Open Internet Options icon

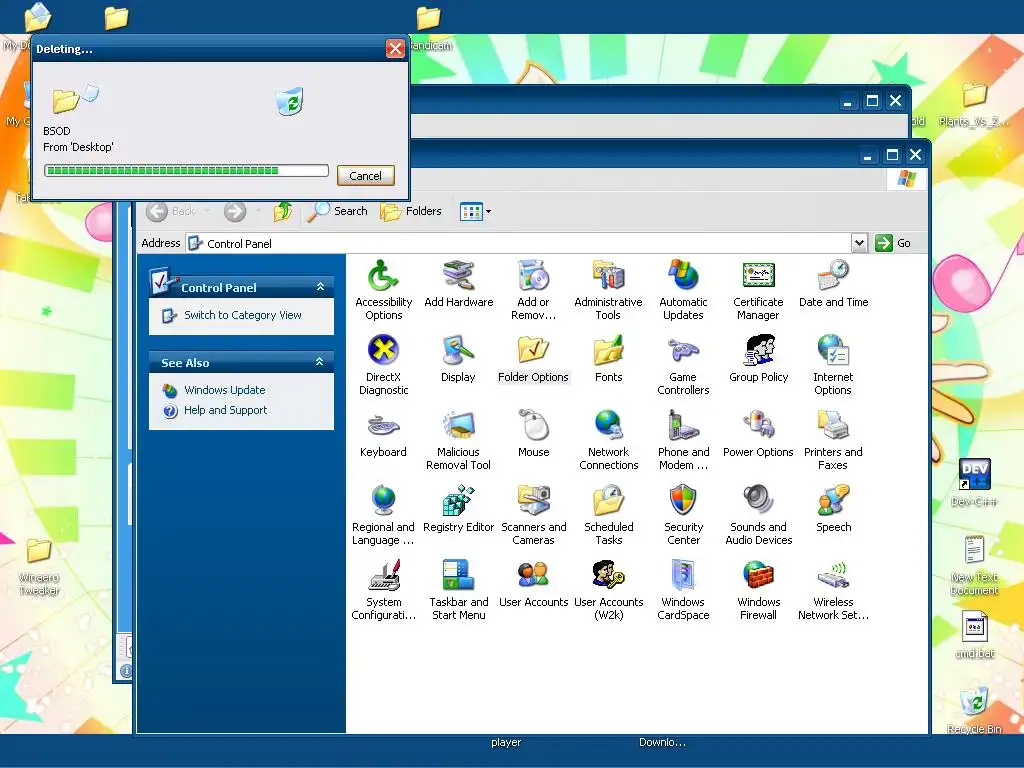(x=833, y=365)
